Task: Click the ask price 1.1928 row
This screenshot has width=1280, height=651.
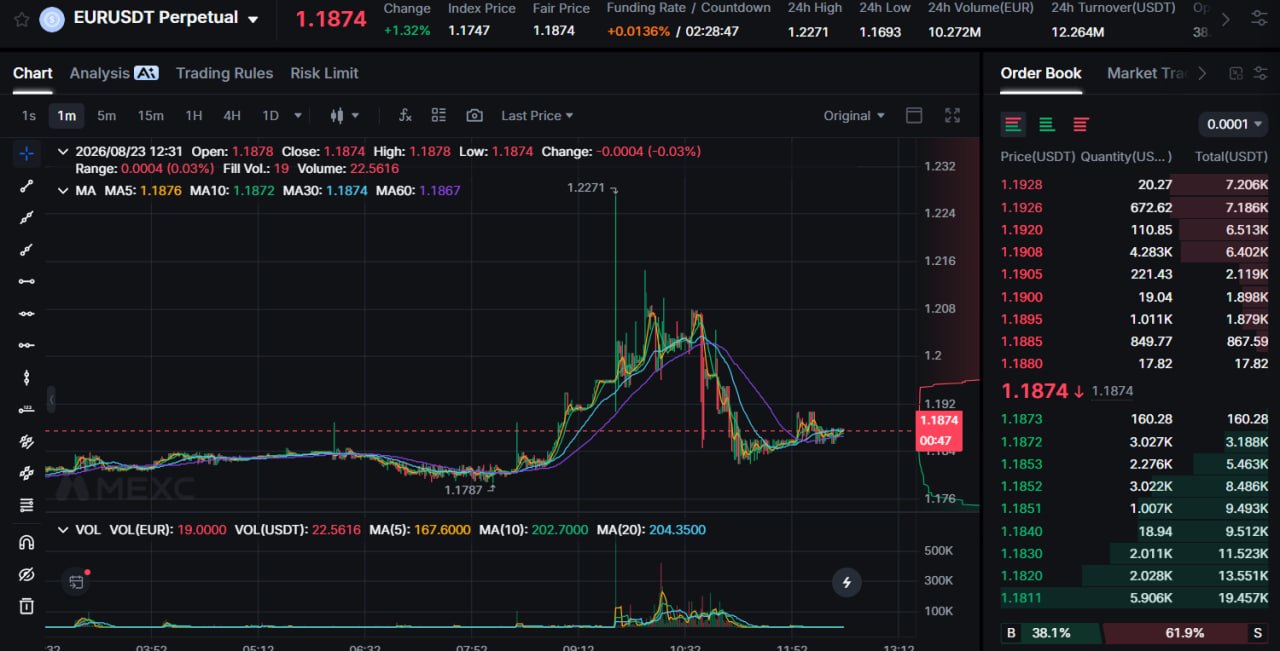Action: coord(1135,185)
